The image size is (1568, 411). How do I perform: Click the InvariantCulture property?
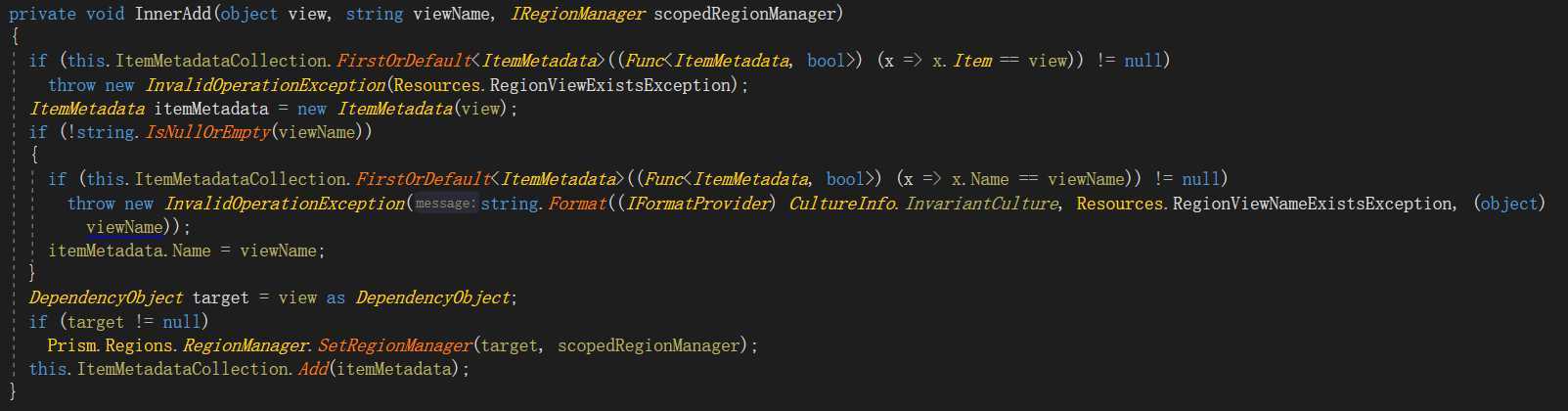point(981,204)
